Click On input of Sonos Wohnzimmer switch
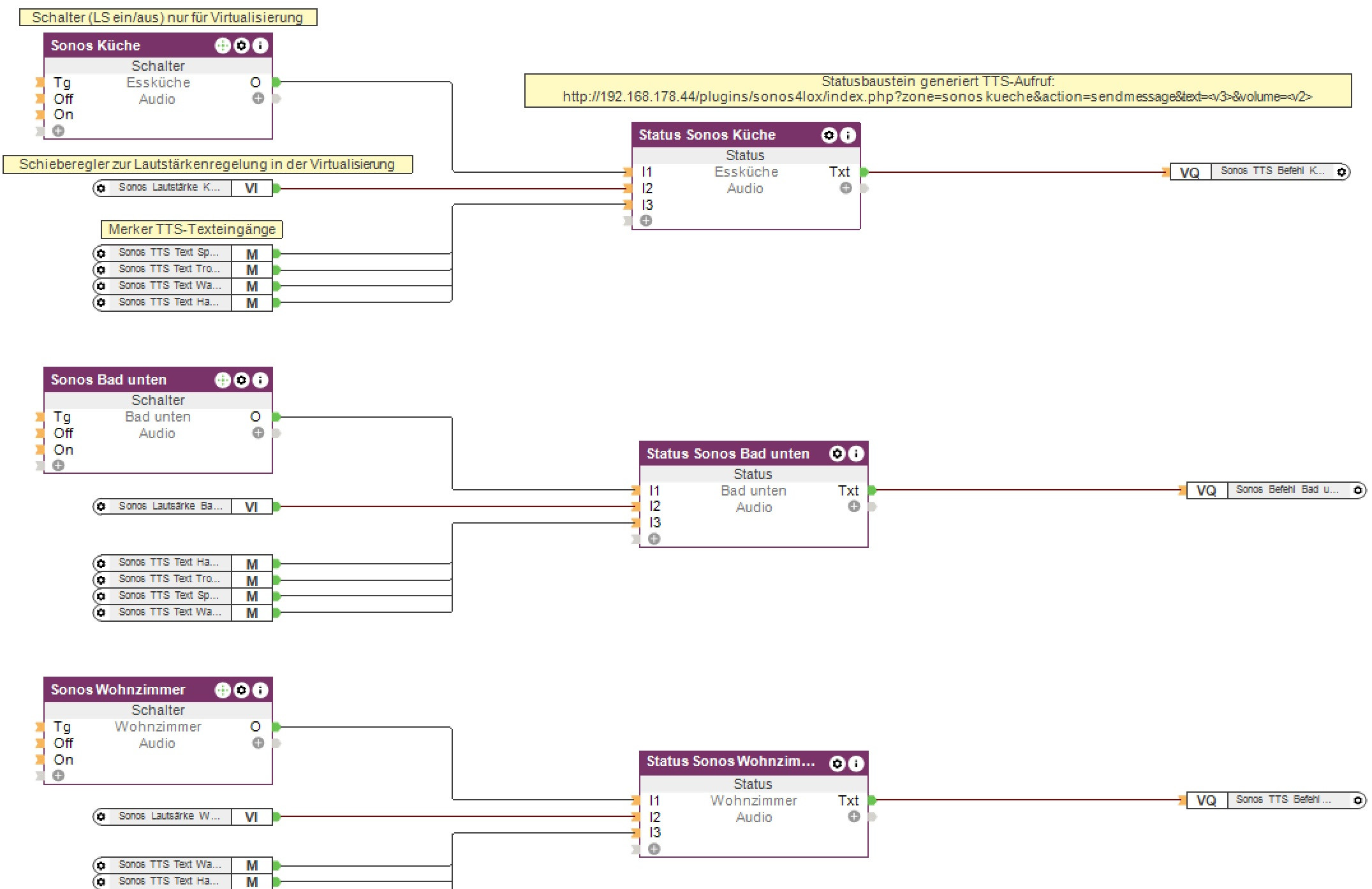1372x889 pixels. (x=63, y=760)
